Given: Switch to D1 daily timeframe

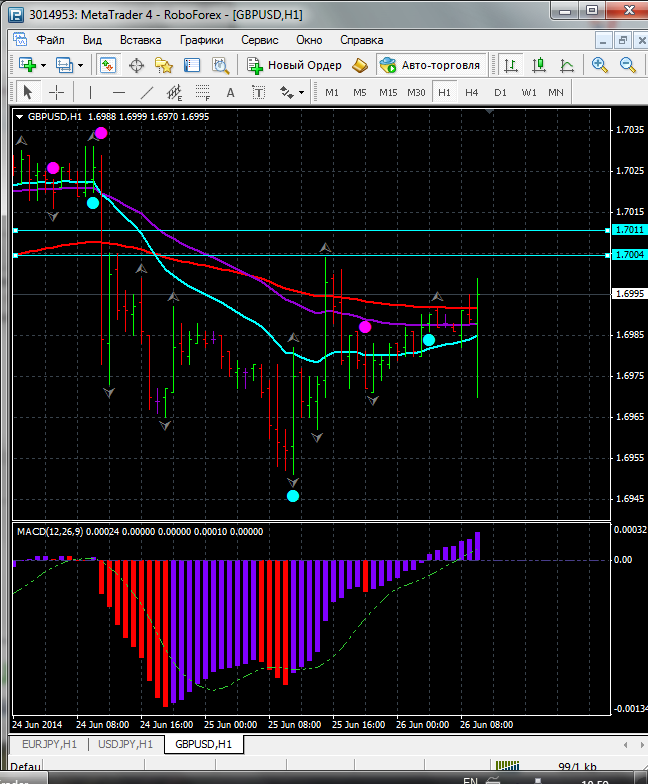Looking at the screenshot, I should point(500,92).
